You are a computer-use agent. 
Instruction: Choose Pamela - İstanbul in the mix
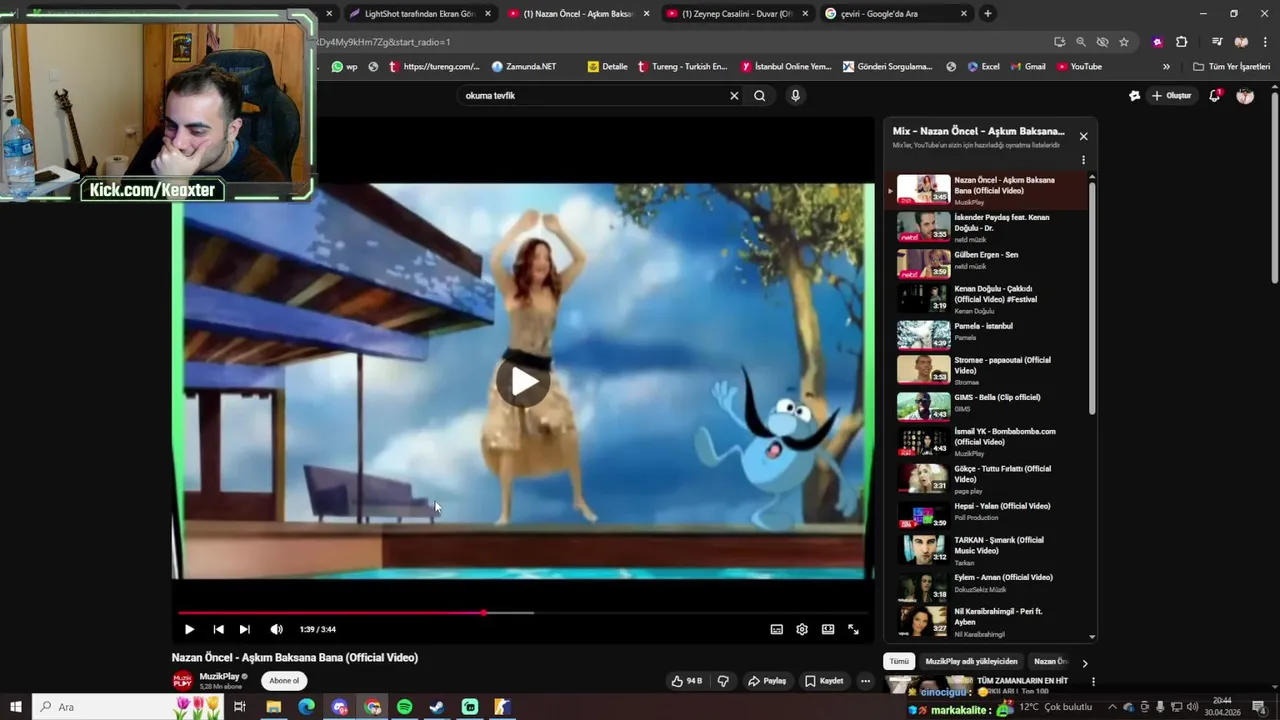[x=987, y=334]
